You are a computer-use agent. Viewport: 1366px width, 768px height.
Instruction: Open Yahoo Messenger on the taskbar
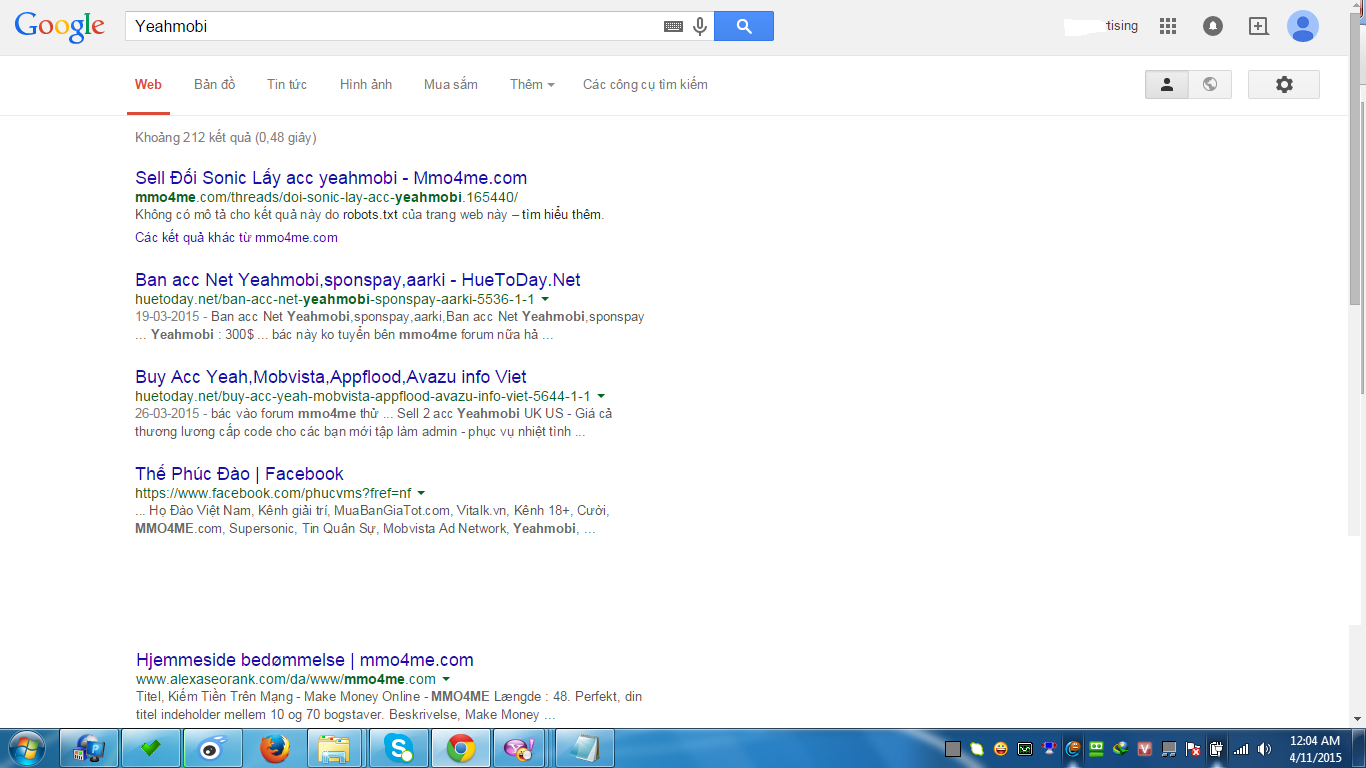(x=521, y=748)
